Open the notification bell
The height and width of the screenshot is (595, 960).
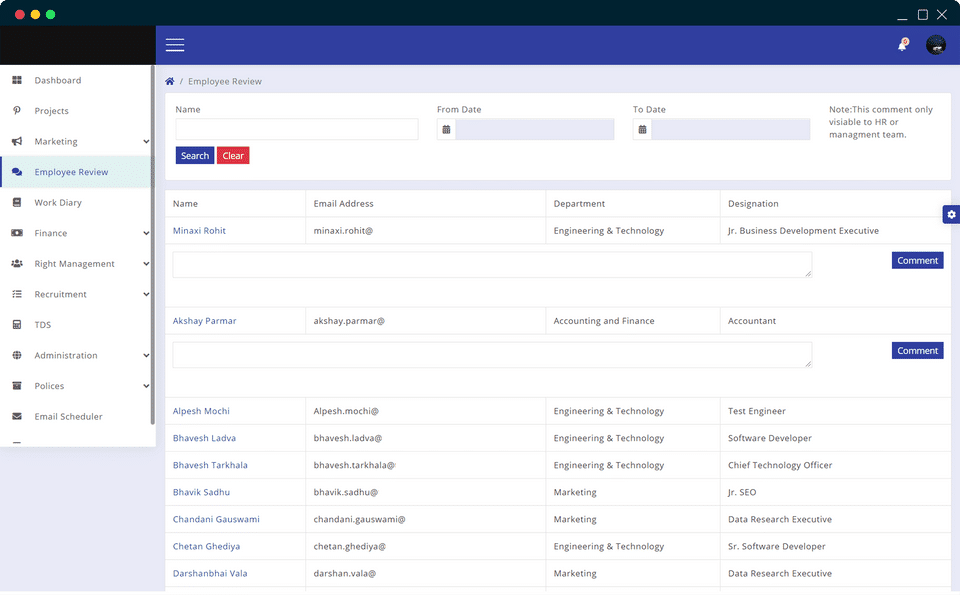902,45
